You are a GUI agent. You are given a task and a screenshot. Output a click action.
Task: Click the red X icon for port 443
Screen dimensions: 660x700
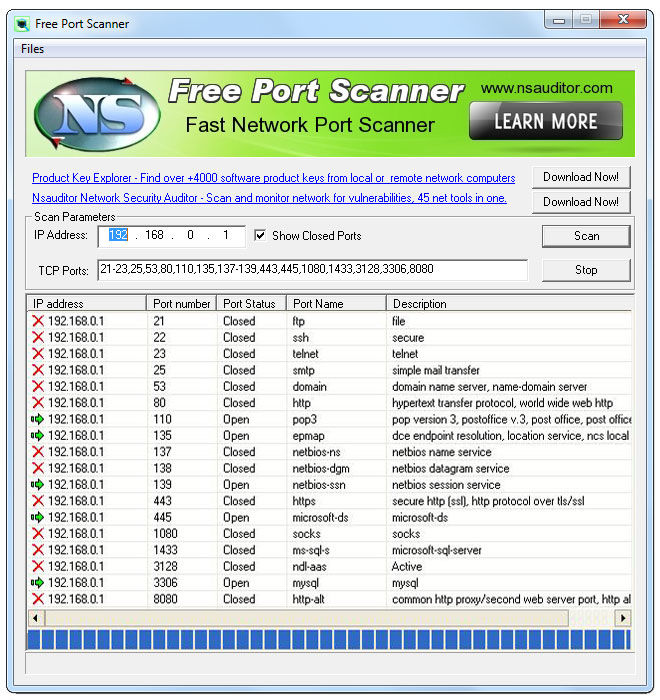38,500
